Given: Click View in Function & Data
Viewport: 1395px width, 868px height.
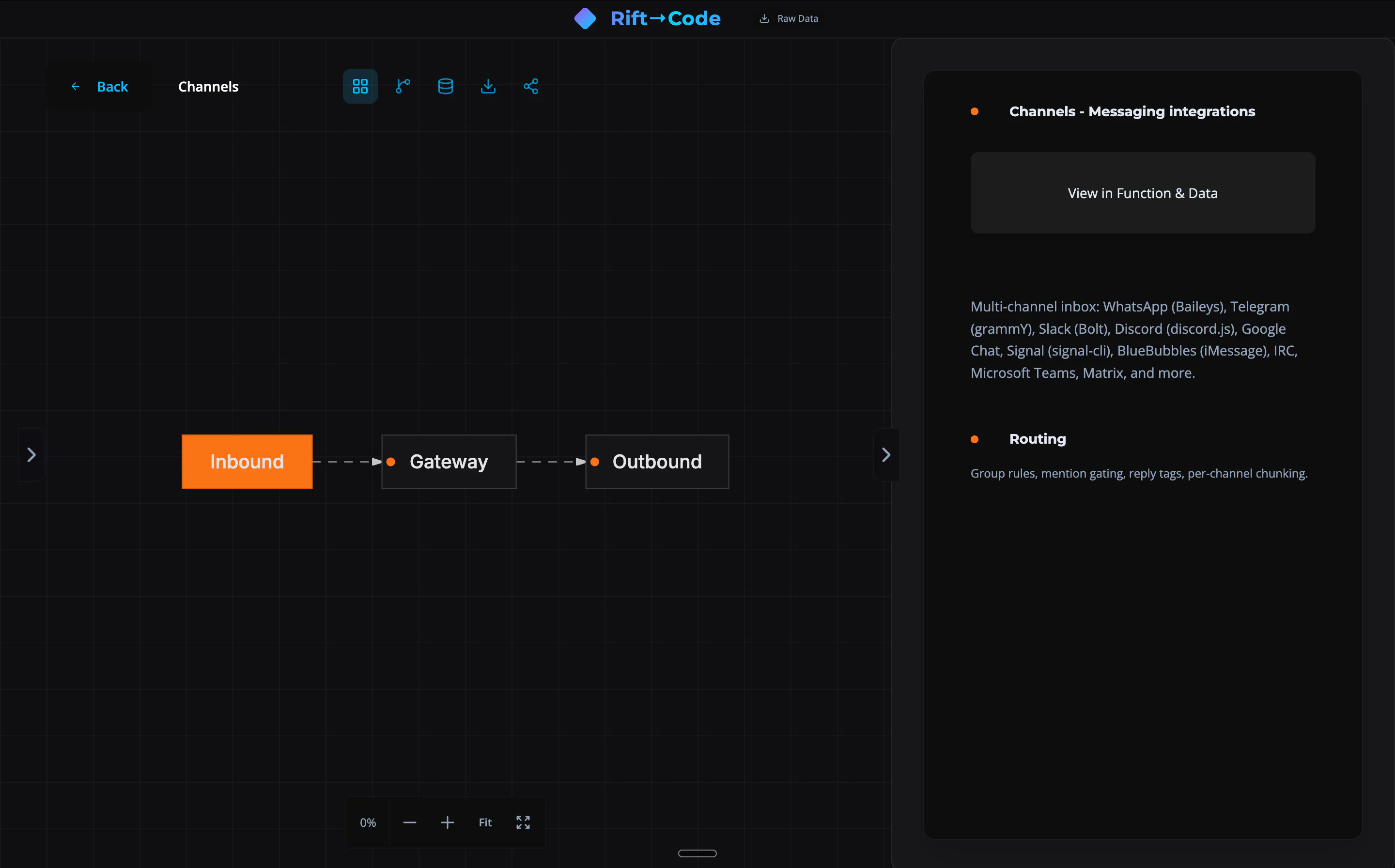Looking at the screenshot, I should pos(1143,193).
